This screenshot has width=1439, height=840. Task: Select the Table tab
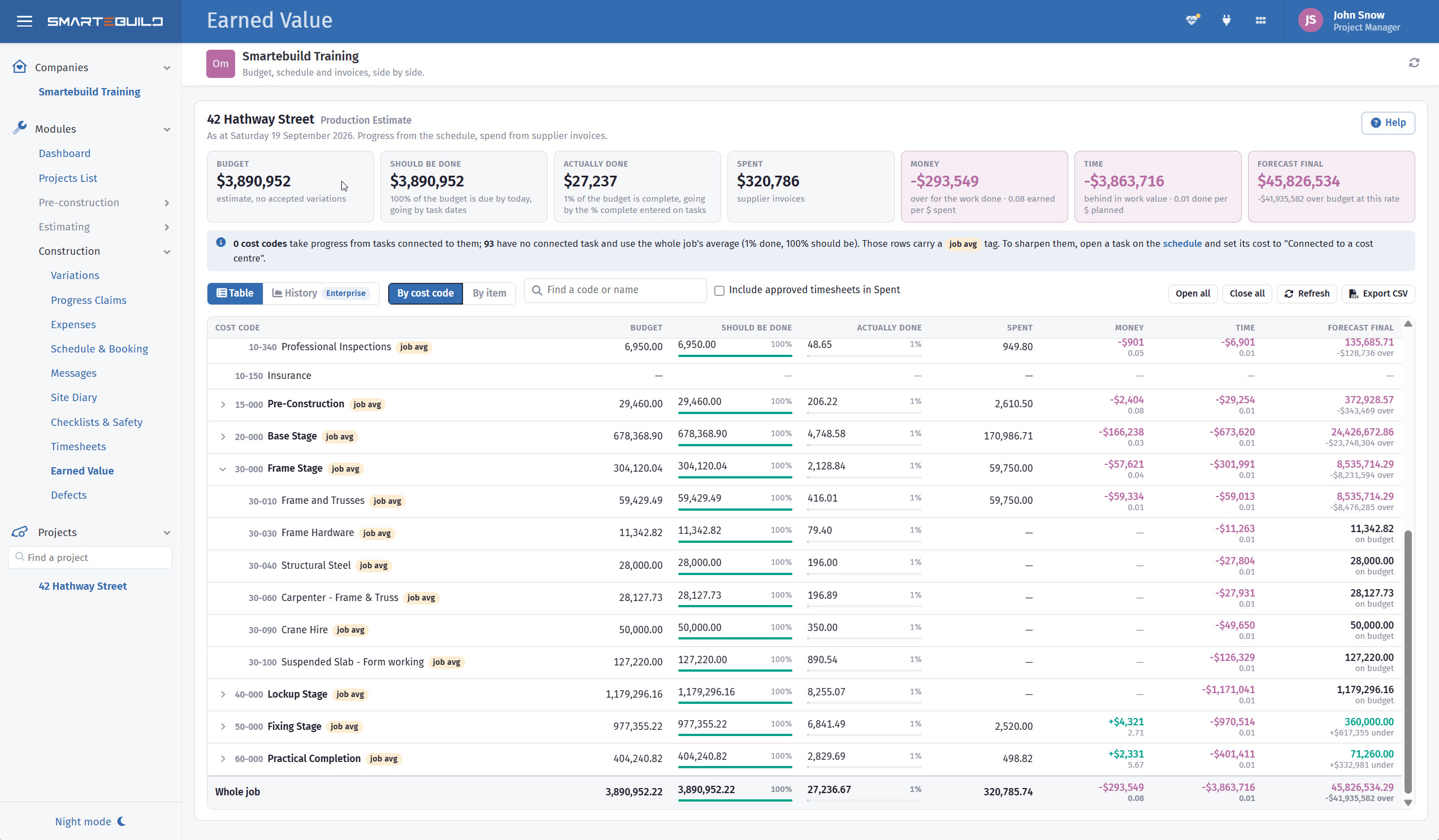[x=235, y=293]
